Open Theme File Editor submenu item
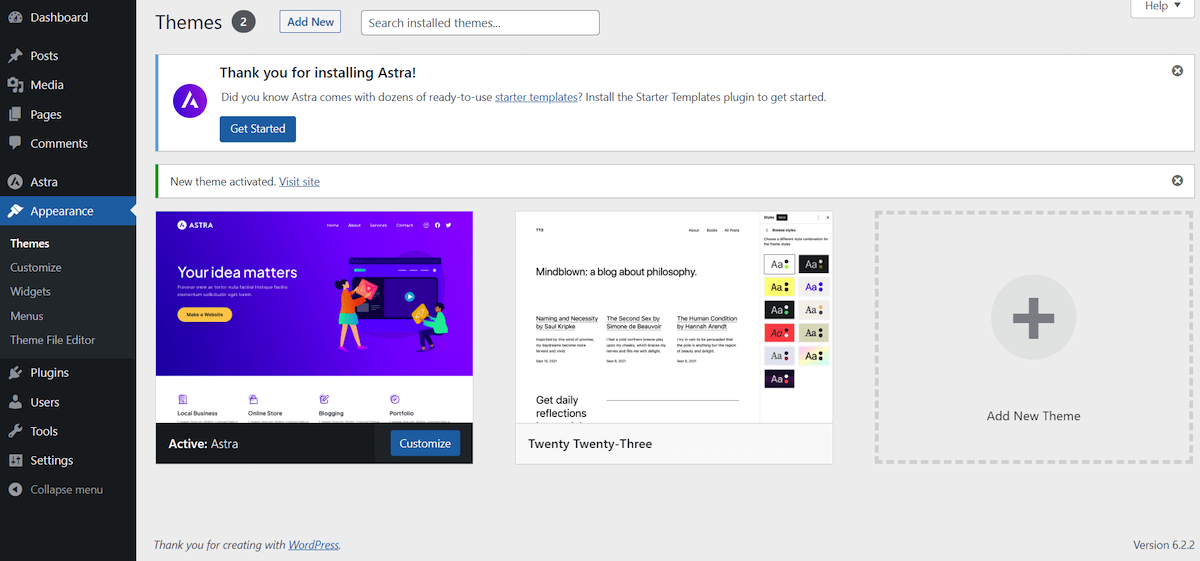1200x561 pixels. click(53, 340)
